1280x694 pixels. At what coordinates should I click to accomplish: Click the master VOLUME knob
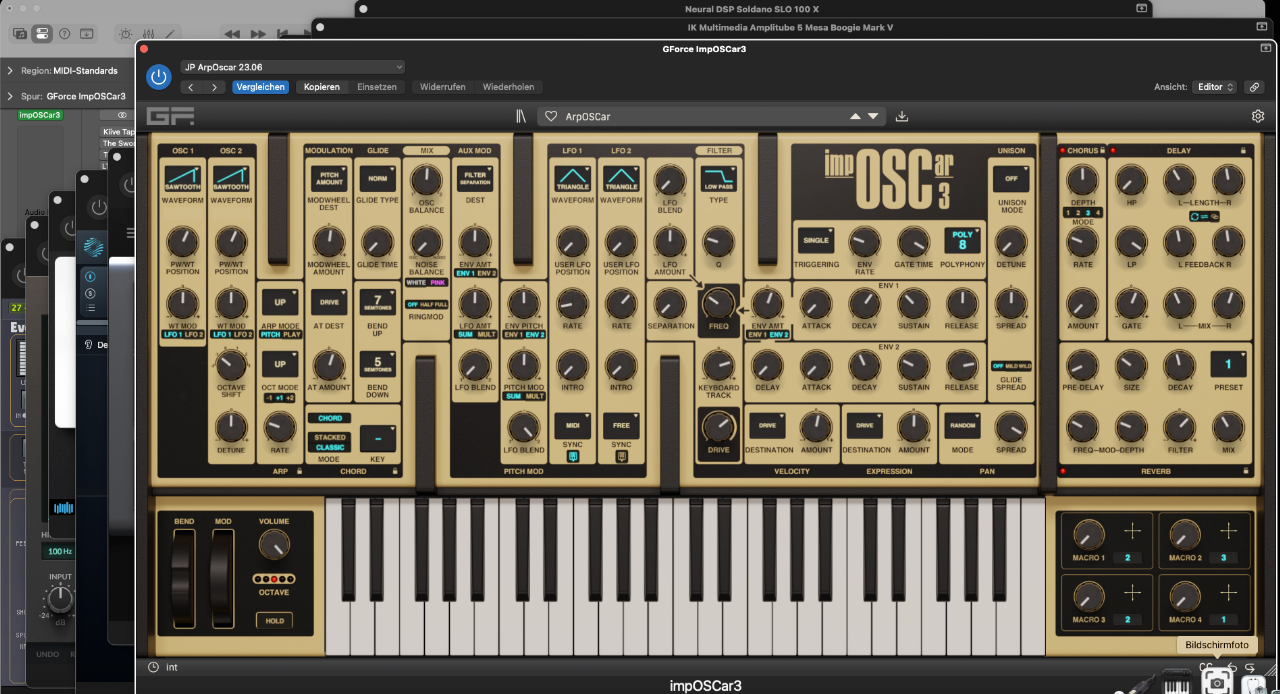[273, 545]
